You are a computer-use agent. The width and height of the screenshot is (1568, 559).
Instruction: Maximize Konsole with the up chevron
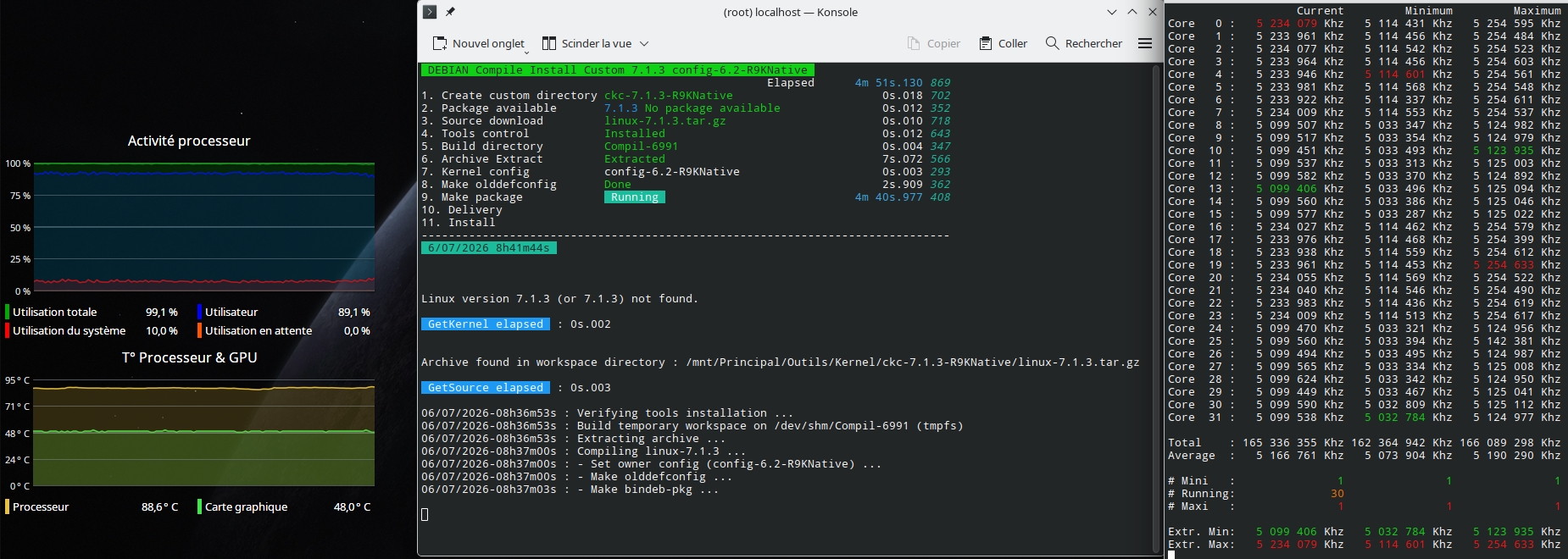click(x=1132, y=12)
